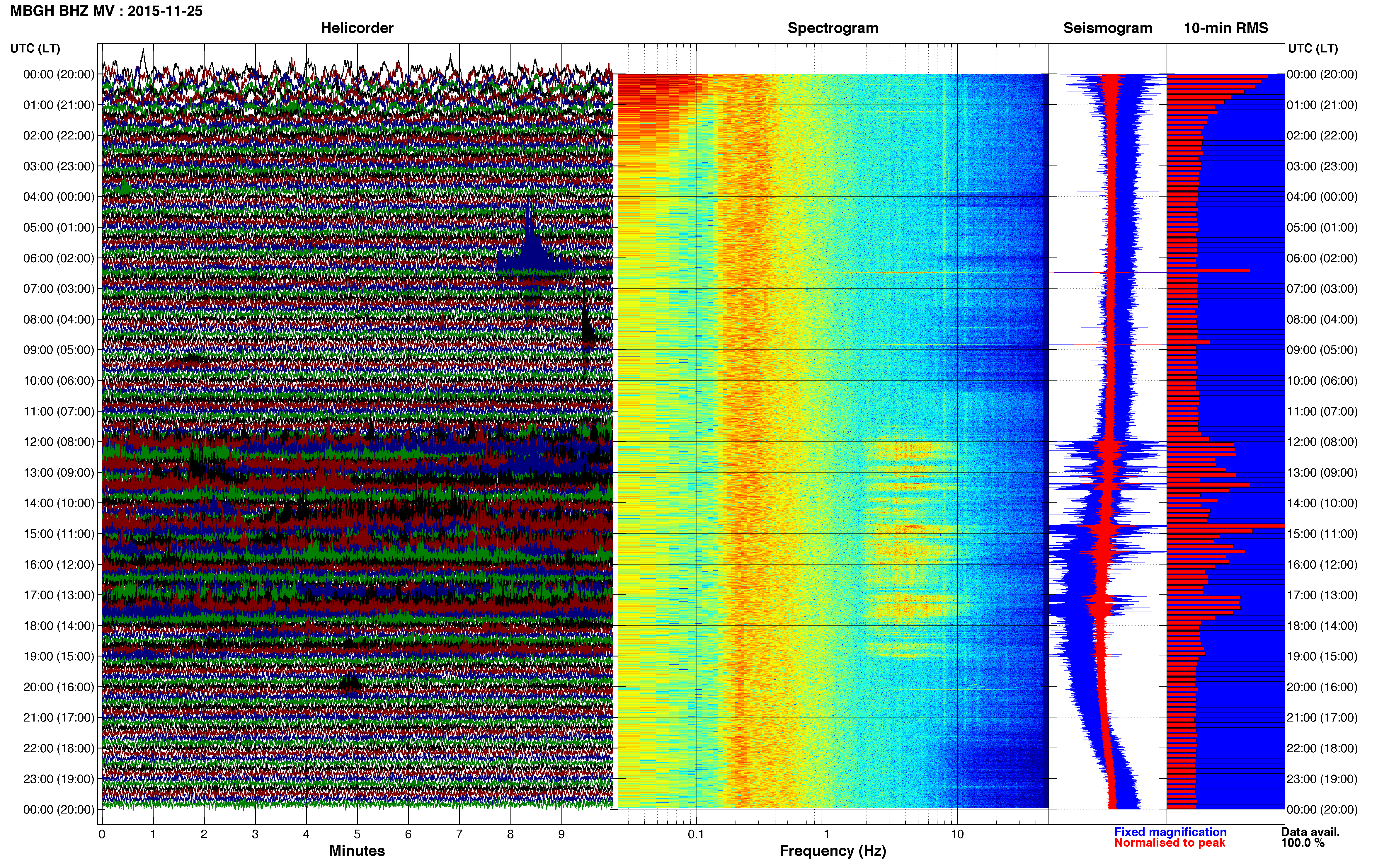The width and height of the screenshot is (1389, 868).
Task: Click Helicorder time label 14:00 (10:00)
Action: point(59,504)
